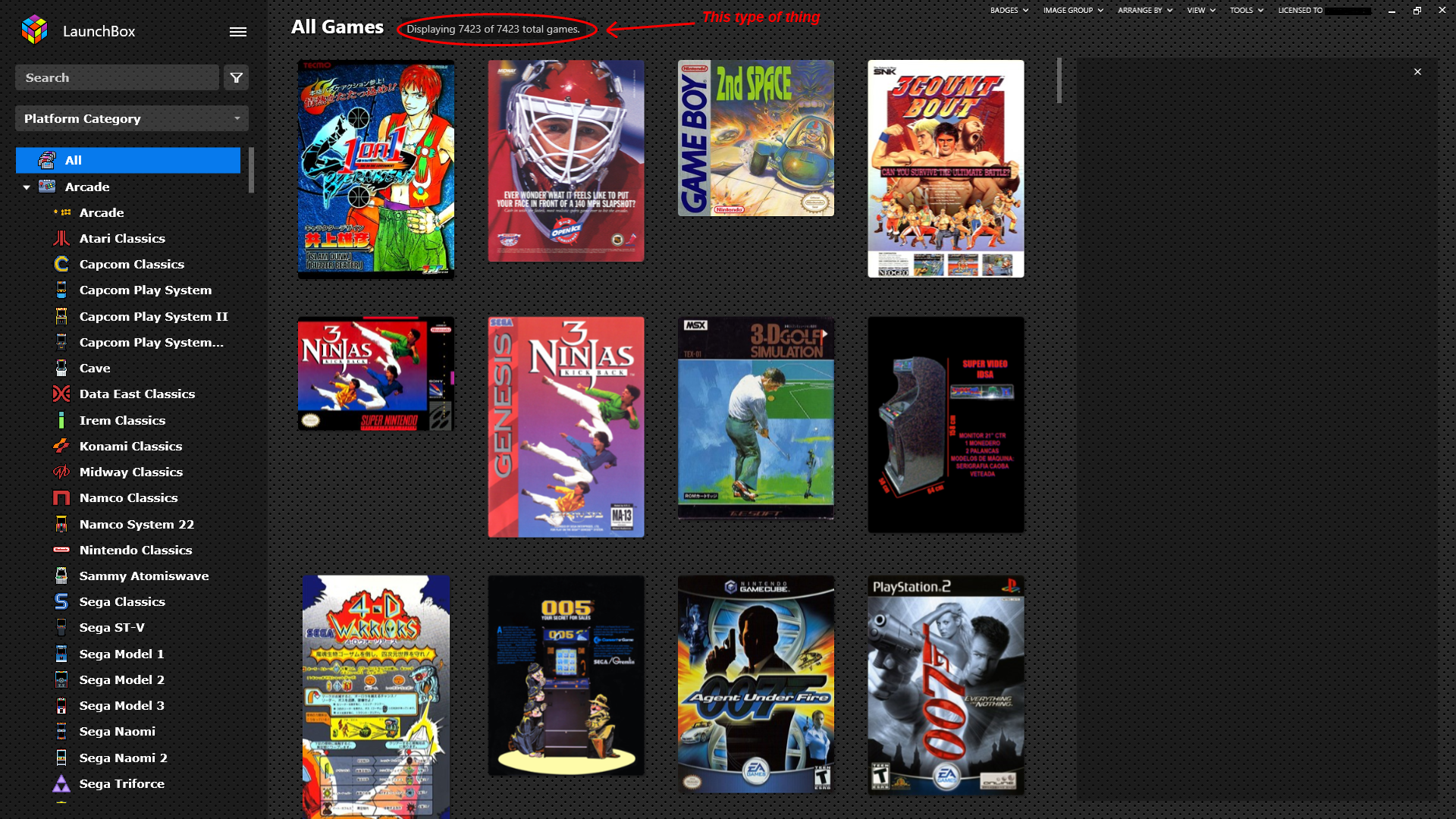Select the Sega Naomi 2 platform
Screen dimensions: 1456x819
123,758
